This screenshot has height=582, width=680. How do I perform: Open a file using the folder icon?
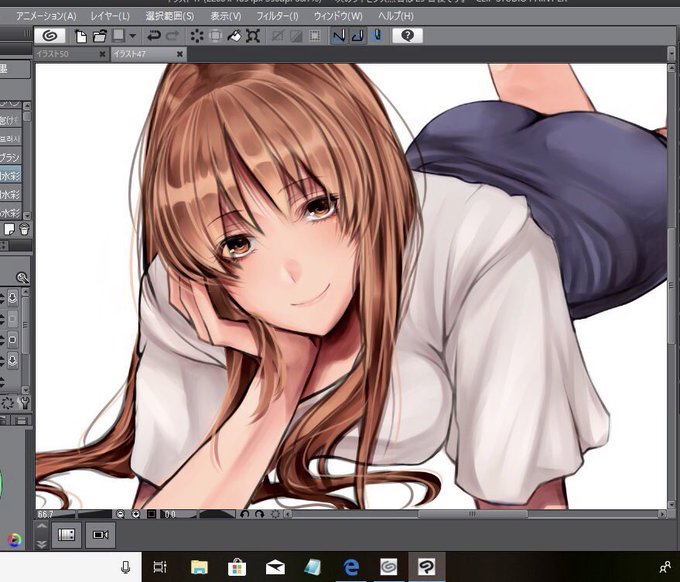[100, 36]
